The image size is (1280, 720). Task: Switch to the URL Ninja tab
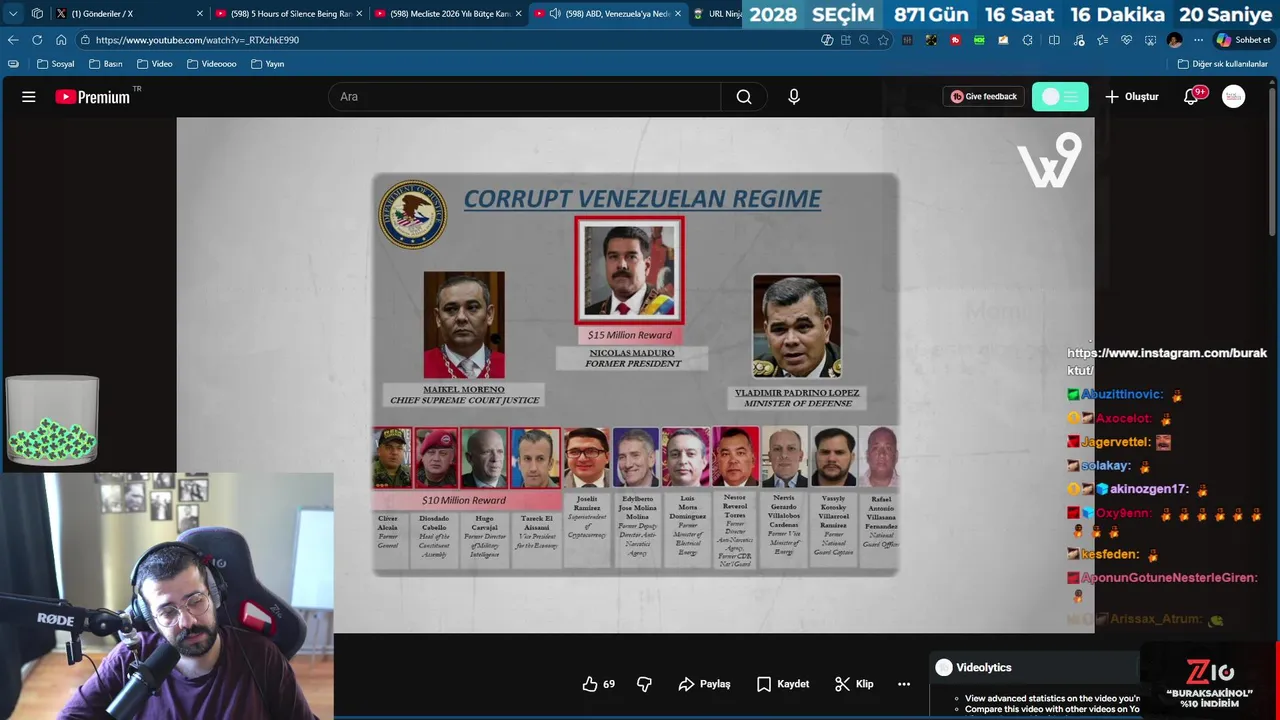pos(718,14)
